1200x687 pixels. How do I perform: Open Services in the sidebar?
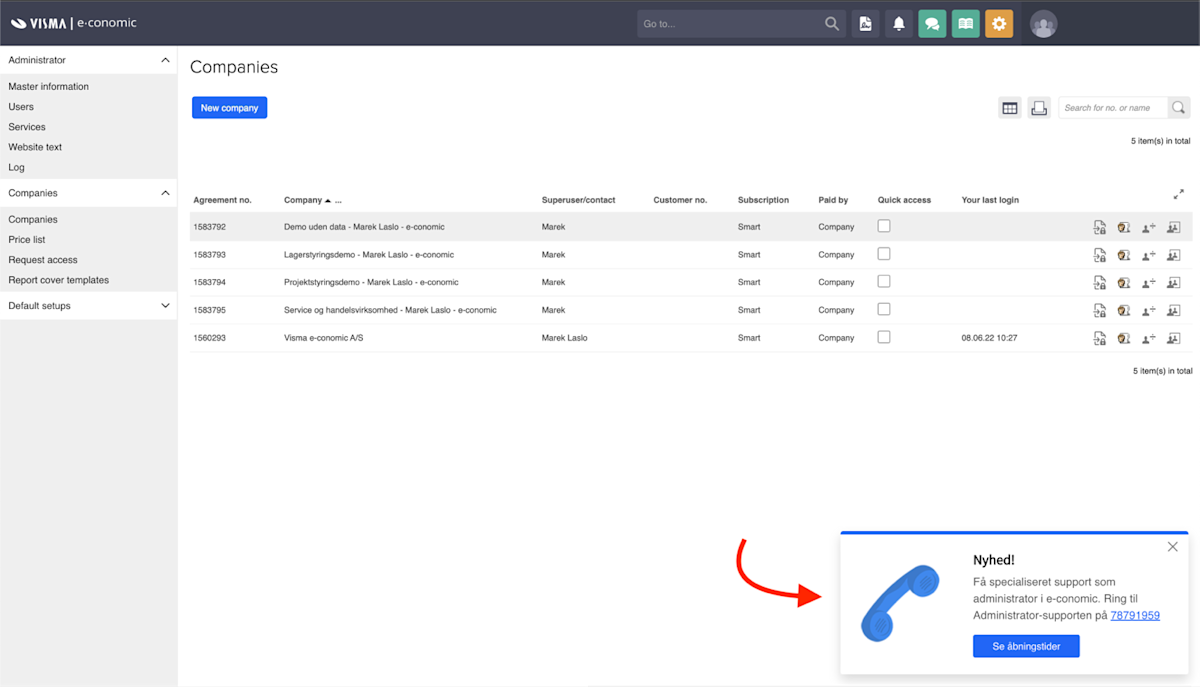point(27,127)
